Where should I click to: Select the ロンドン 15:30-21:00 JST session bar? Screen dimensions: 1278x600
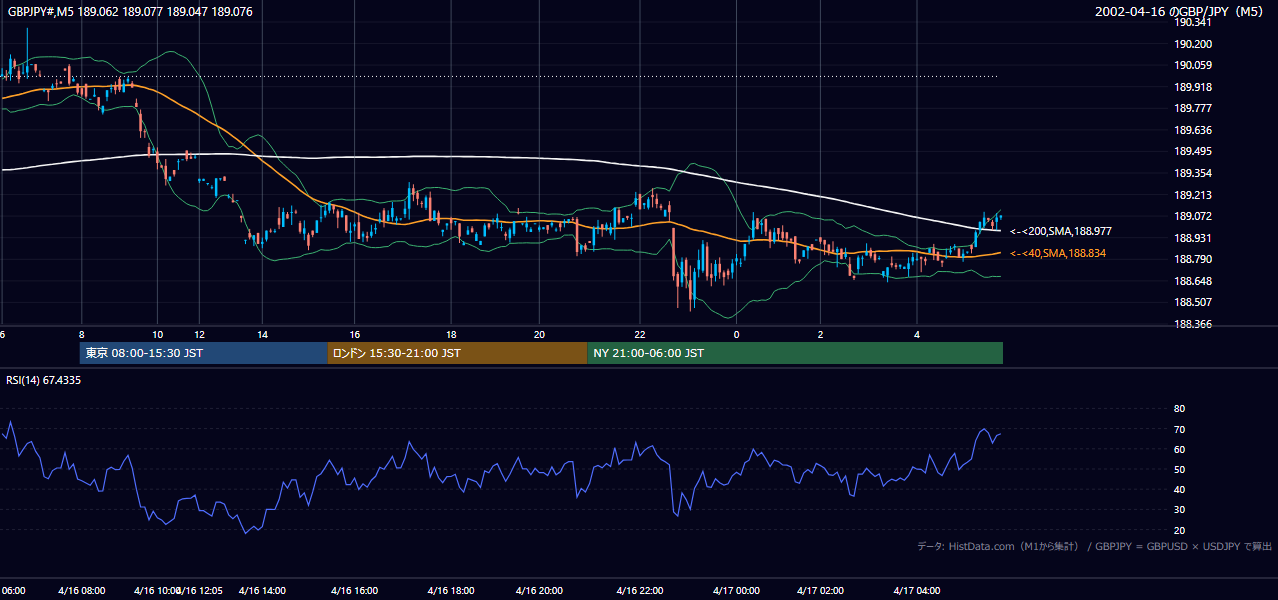point(457,353)
